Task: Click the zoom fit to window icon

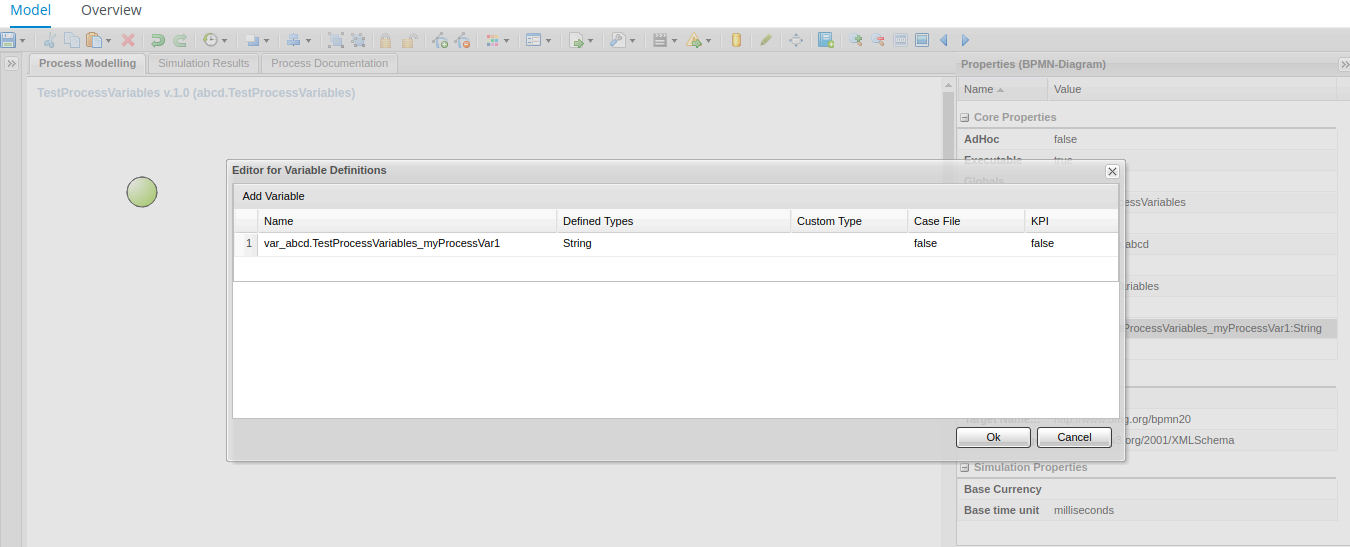Action: click(x=922, y=40)
